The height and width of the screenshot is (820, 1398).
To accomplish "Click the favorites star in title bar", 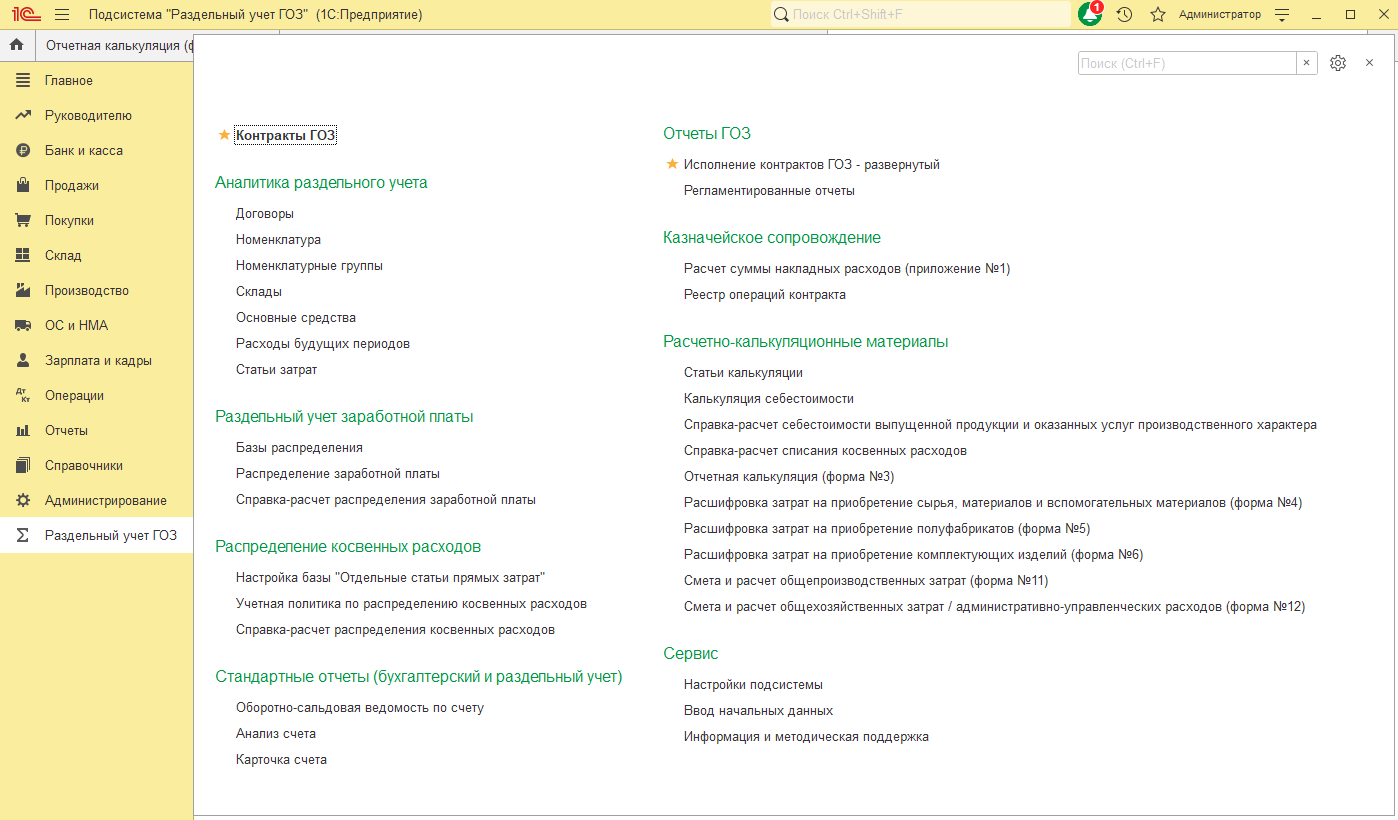I will tap(1158, 14).
